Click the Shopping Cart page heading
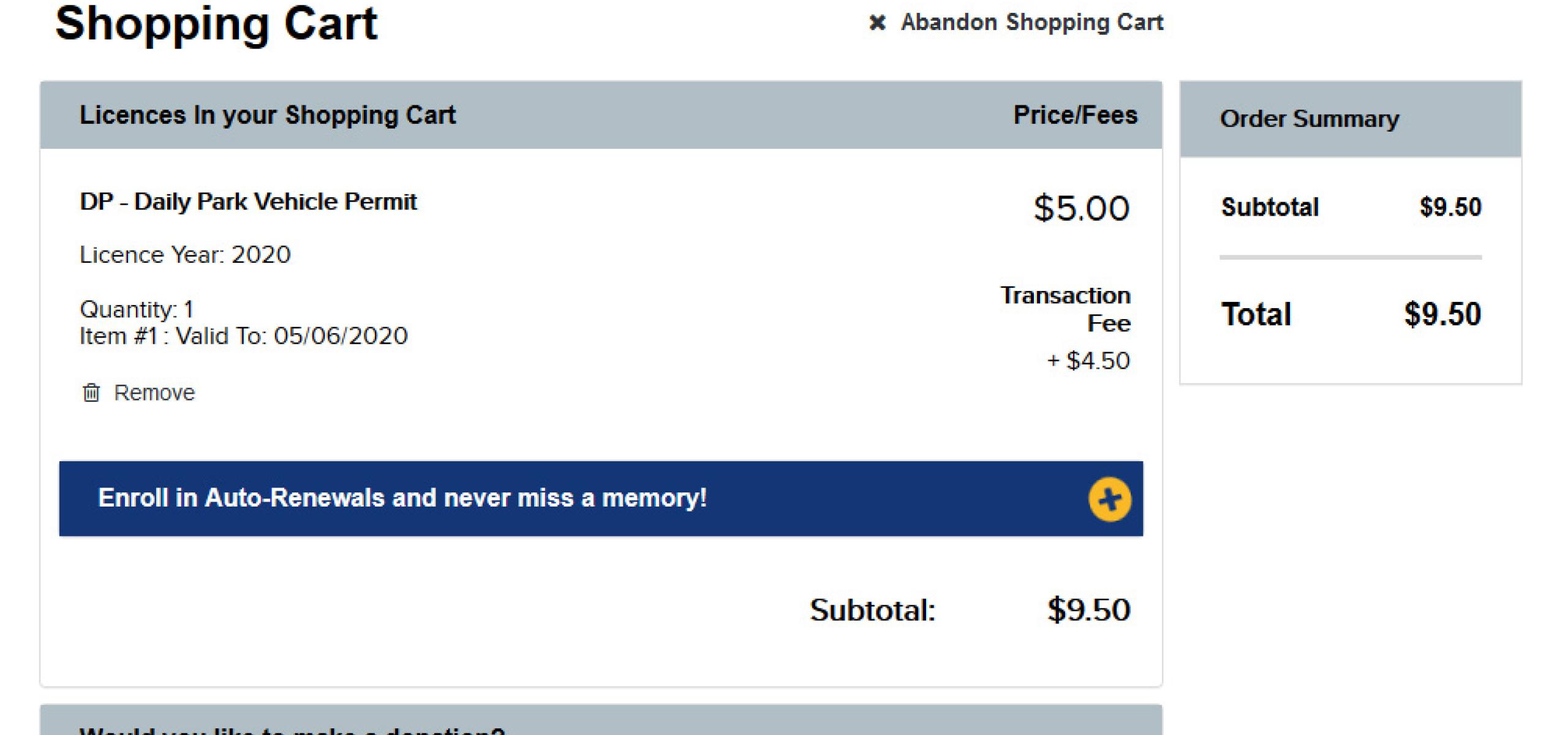 tap(216, 23)
